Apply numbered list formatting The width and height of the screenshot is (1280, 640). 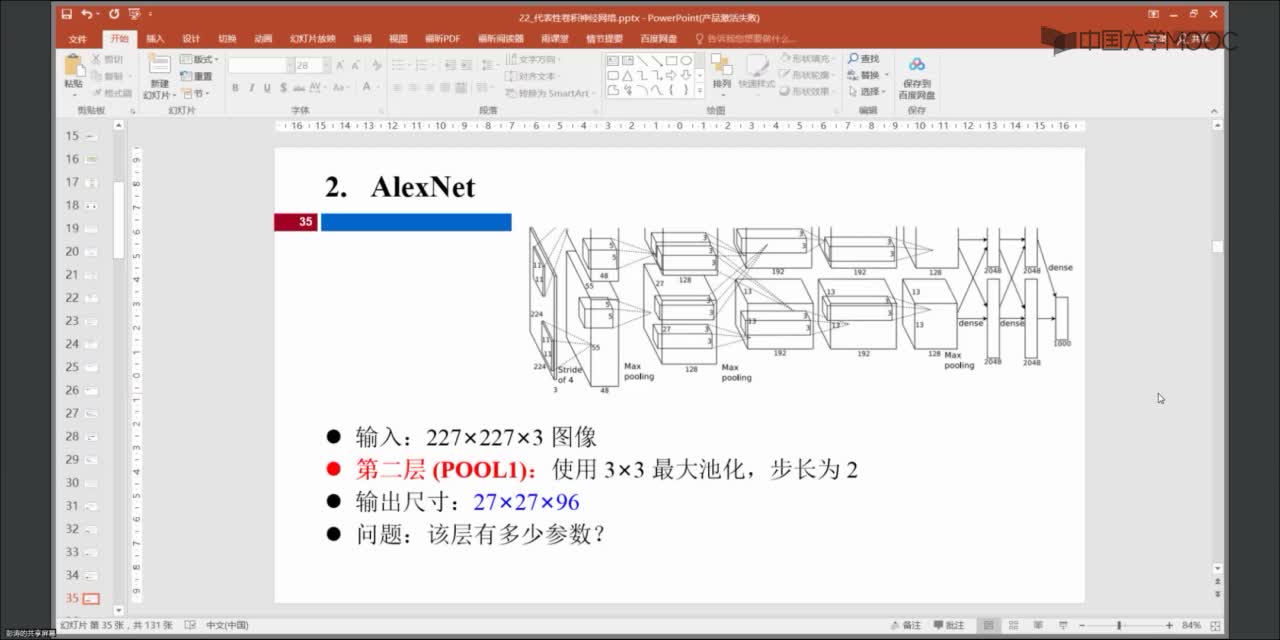(425, 65)
